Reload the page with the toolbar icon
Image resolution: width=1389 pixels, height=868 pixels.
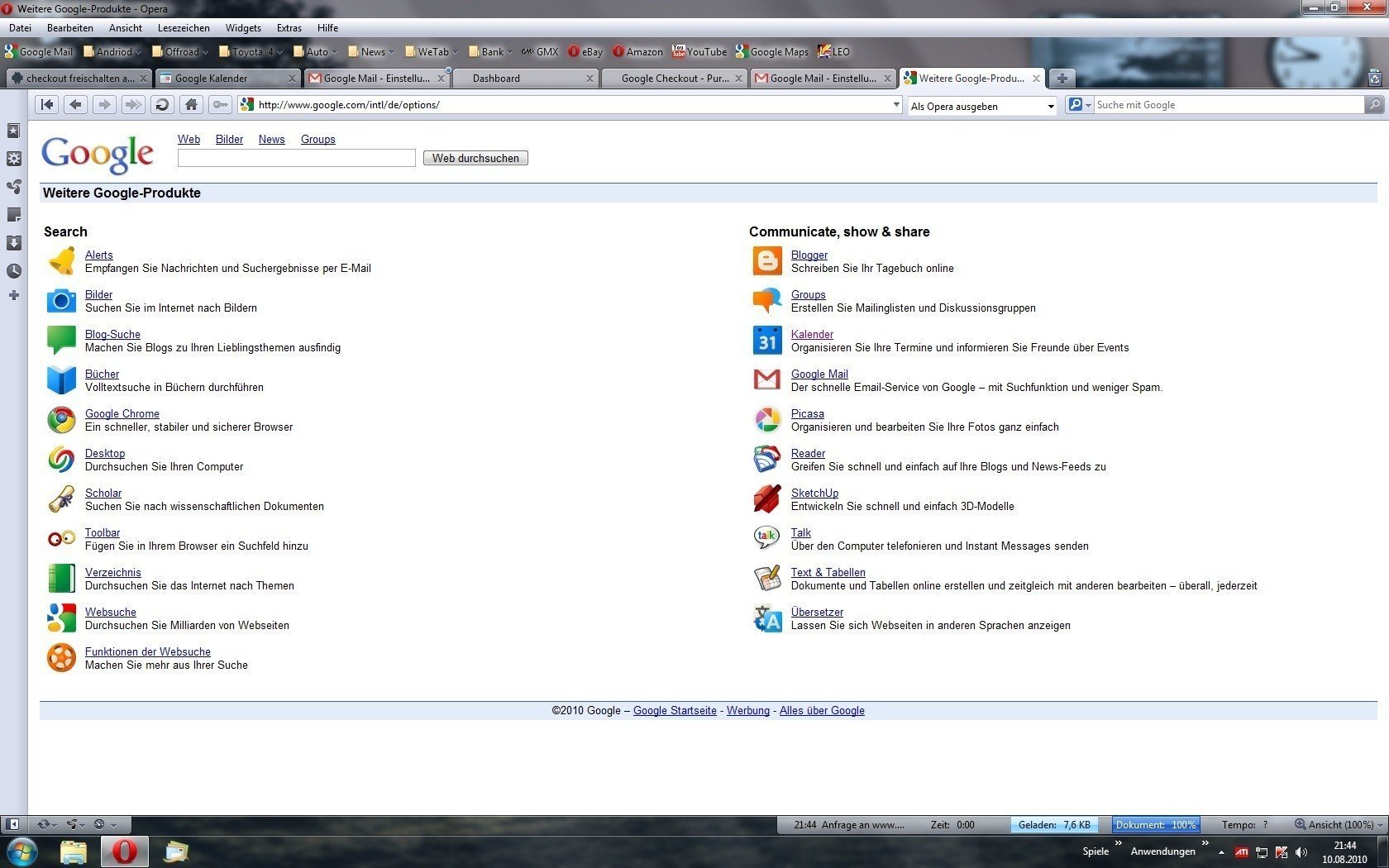click(x=162, y=105)
